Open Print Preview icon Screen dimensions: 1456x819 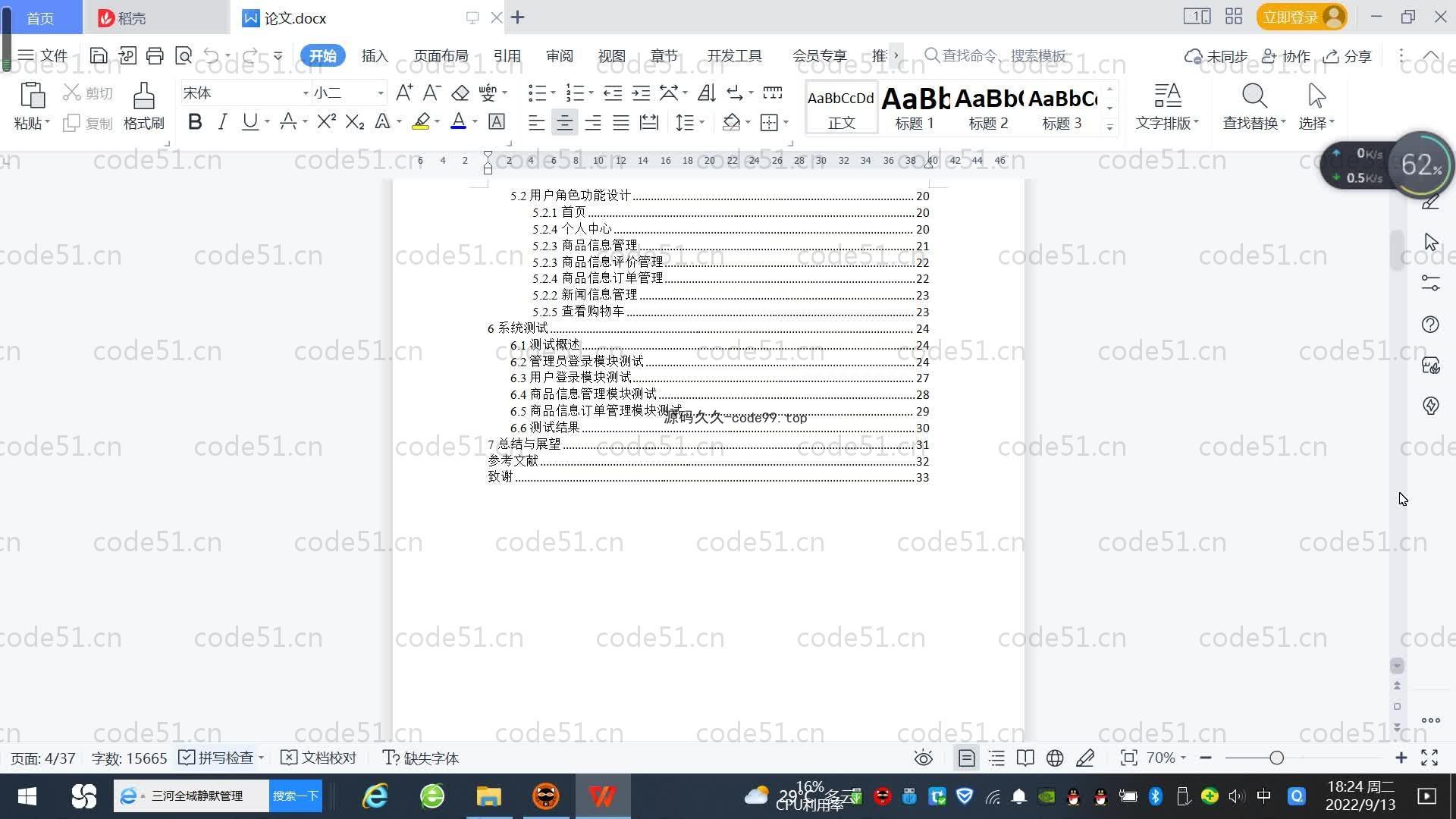point(184,55)
